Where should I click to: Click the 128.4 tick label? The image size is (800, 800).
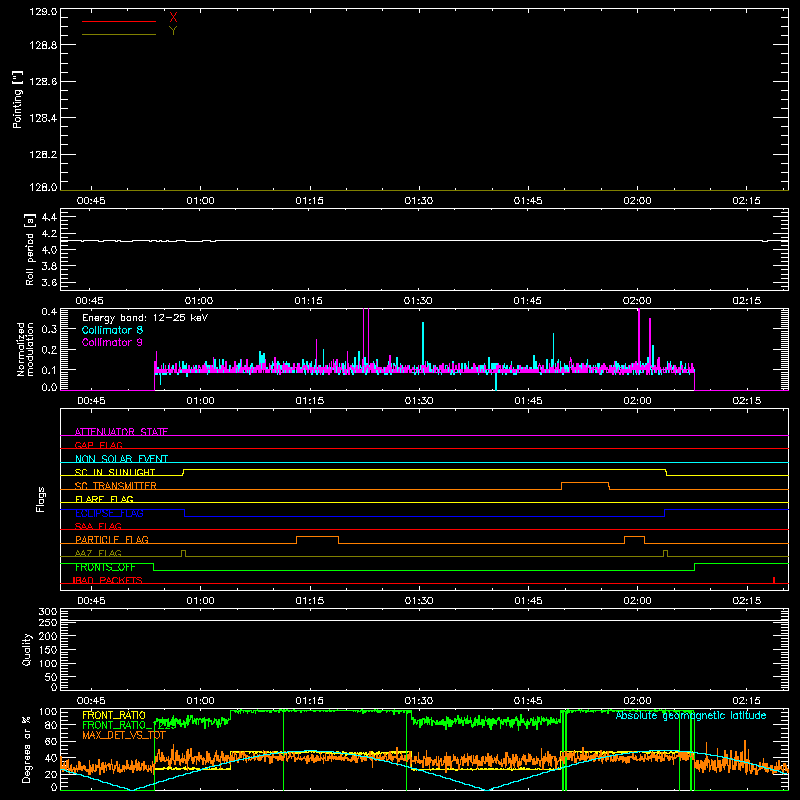point(43,118)
